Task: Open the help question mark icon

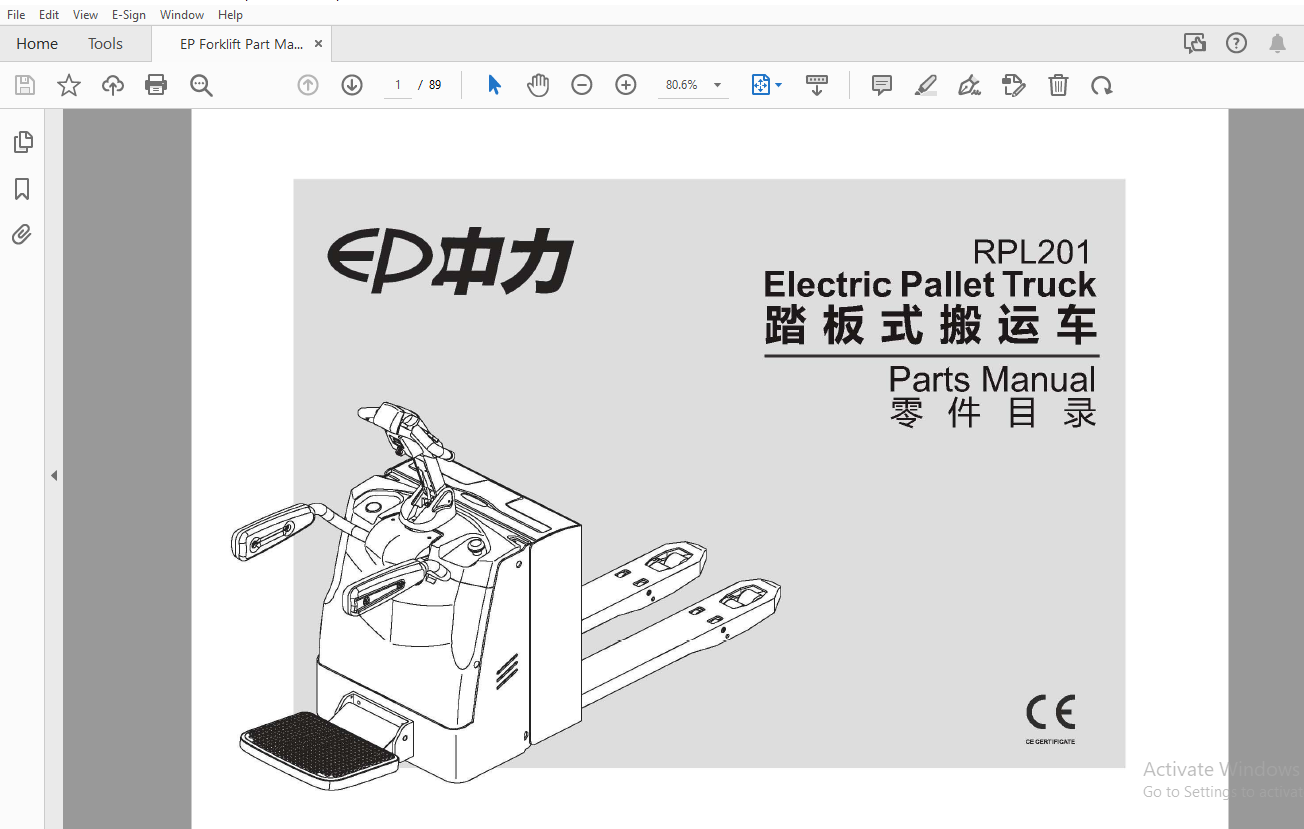Action: tap(1237, 43)
